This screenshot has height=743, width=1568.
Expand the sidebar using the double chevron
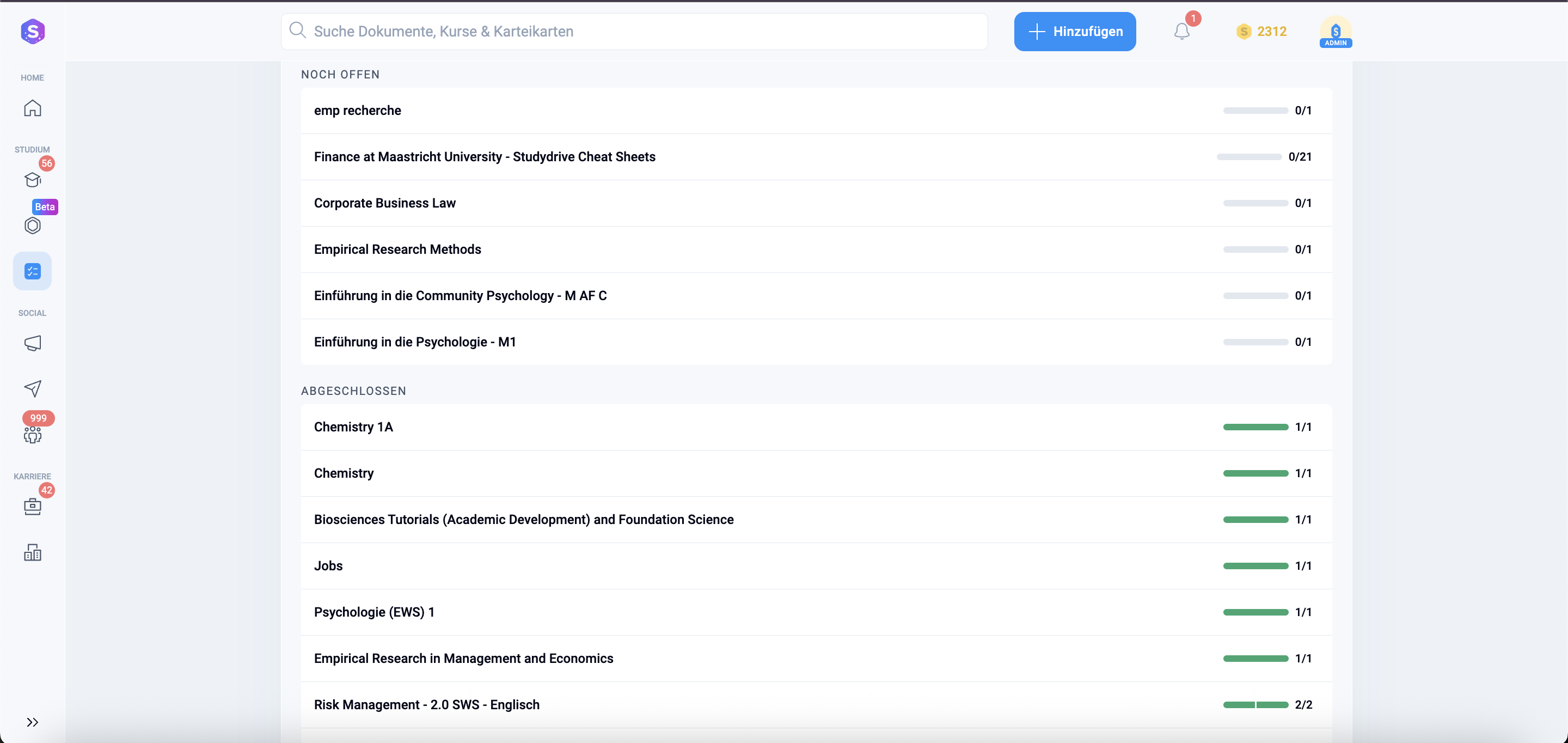[32, 722]
